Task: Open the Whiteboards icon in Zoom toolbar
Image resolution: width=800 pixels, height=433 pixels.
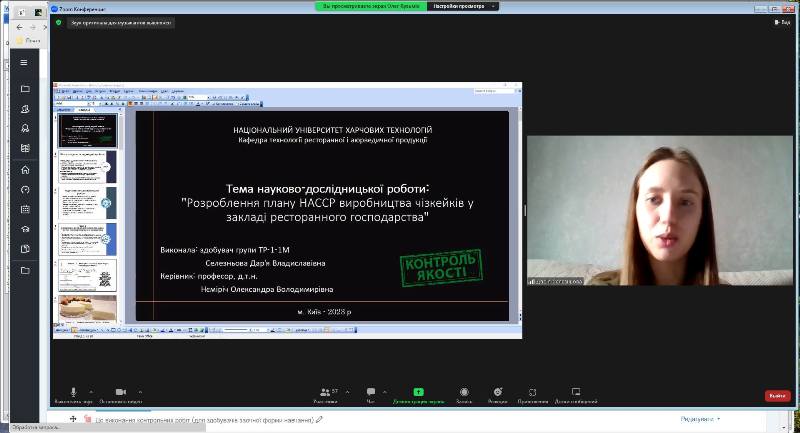Action: pyautogui.click(x=576, y=392)
